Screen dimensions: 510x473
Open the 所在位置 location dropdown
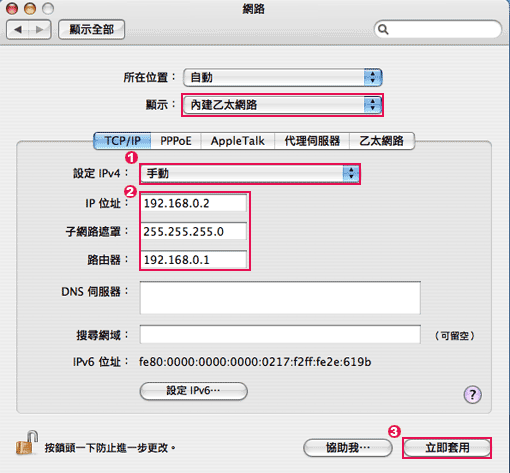tap(283, 77)
